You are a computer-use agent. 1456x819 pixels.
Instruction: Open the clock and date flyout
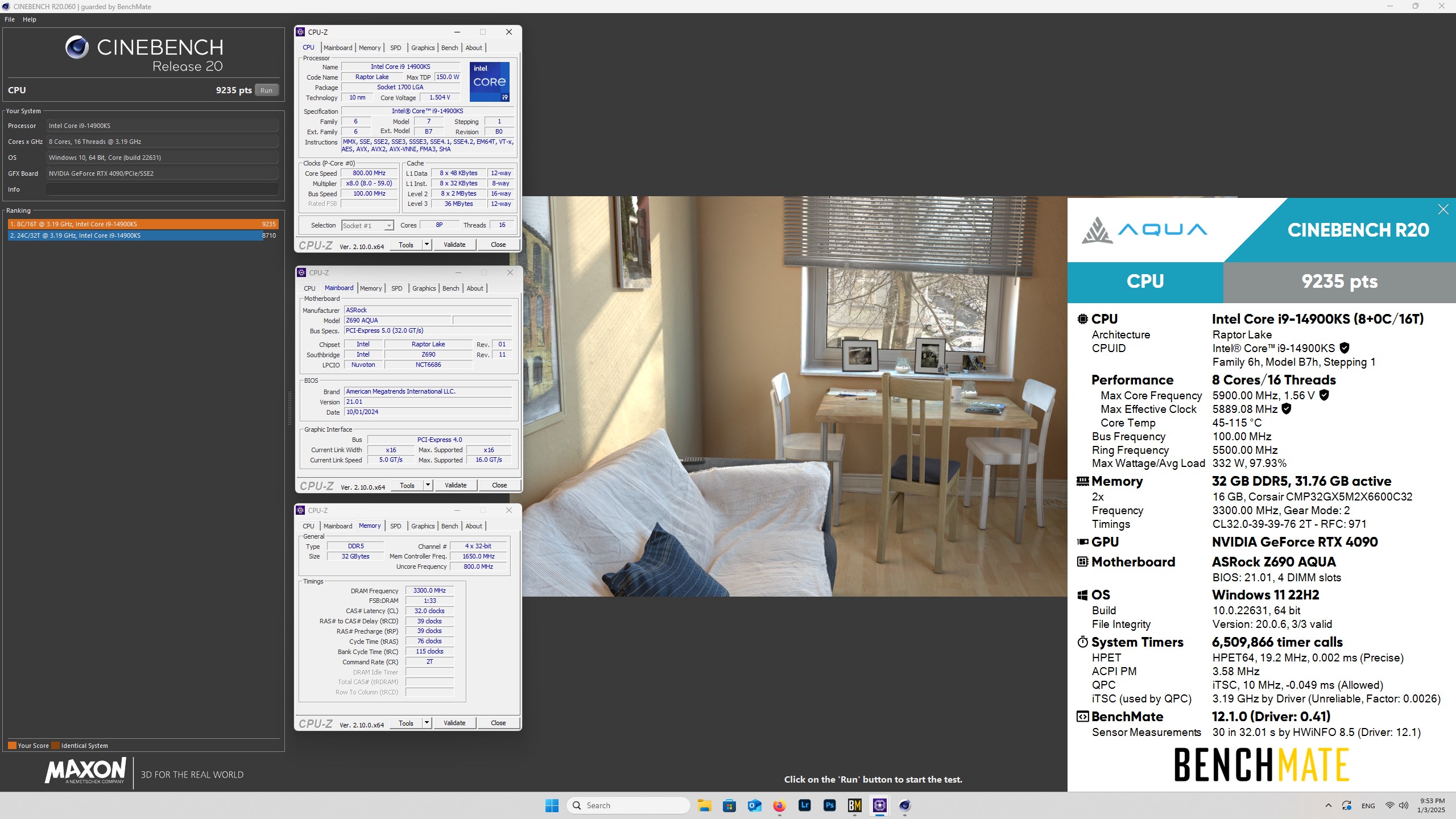click(x=1432, y=805)
